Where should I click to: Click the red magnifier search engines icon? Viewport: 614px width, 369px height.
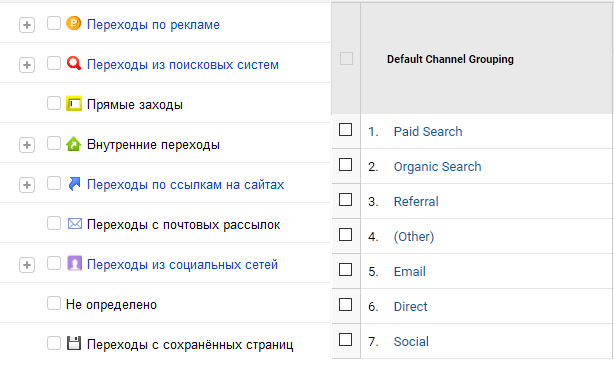tap(74, 63)
